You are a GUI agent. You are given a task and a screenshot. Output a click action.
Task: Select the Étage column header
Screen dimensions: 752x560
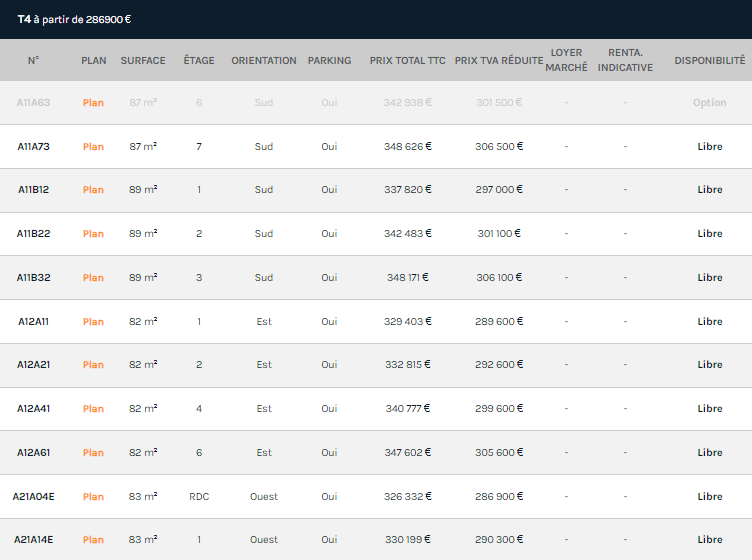[199, 61]
